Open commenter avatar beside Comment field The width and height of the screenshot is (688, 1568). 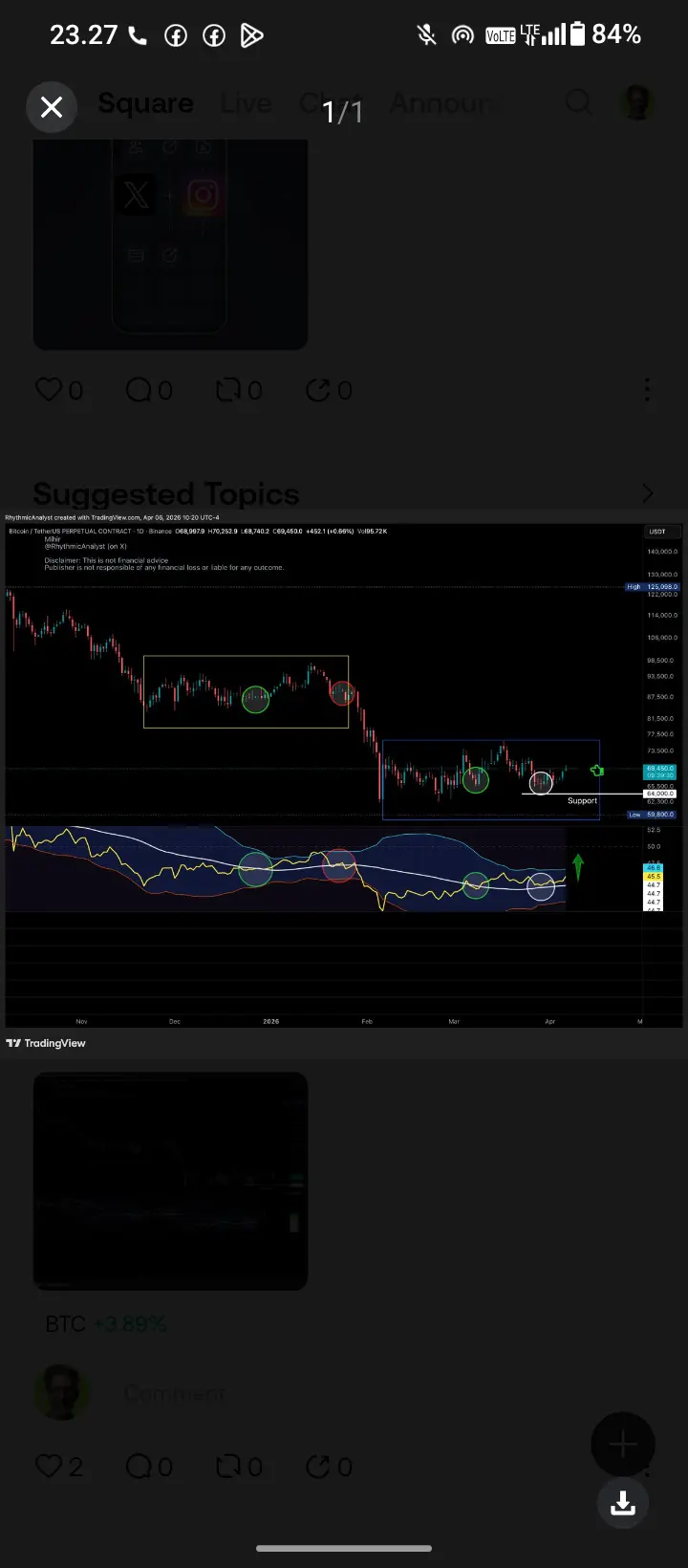click(x=62, y=1393)
